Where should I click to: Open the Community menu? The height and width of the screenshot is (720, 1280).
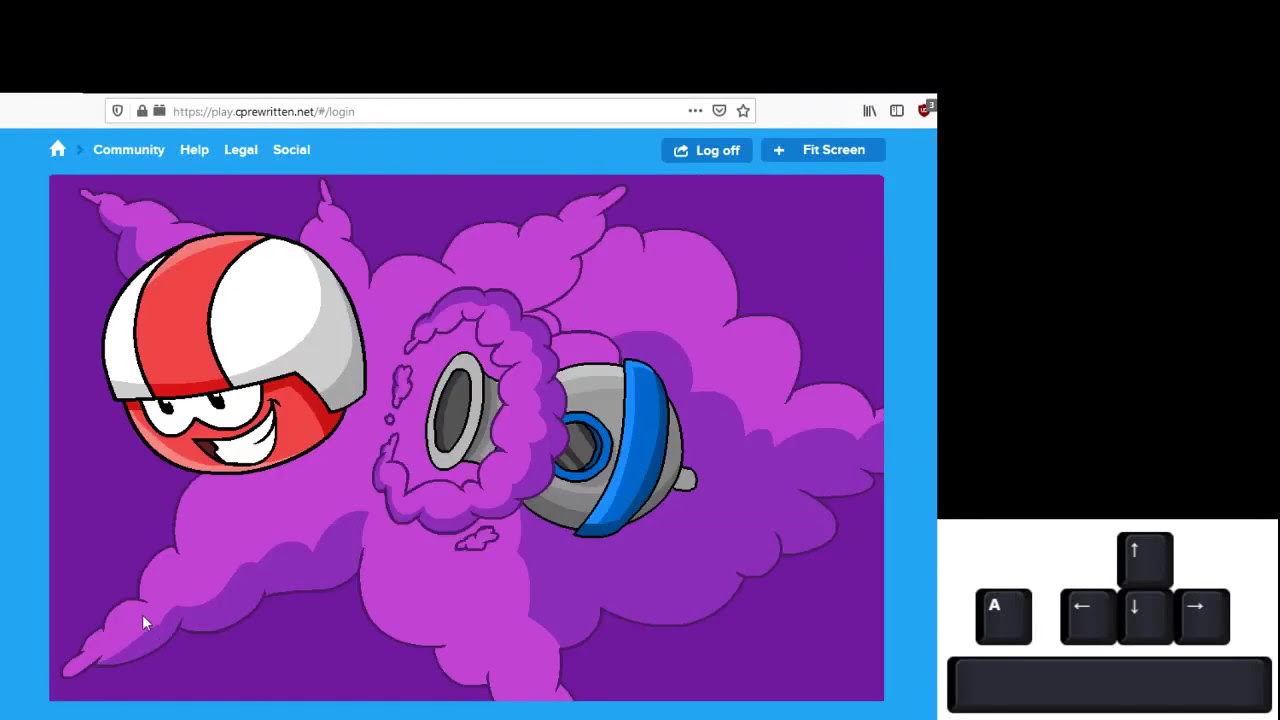point(128,150)
